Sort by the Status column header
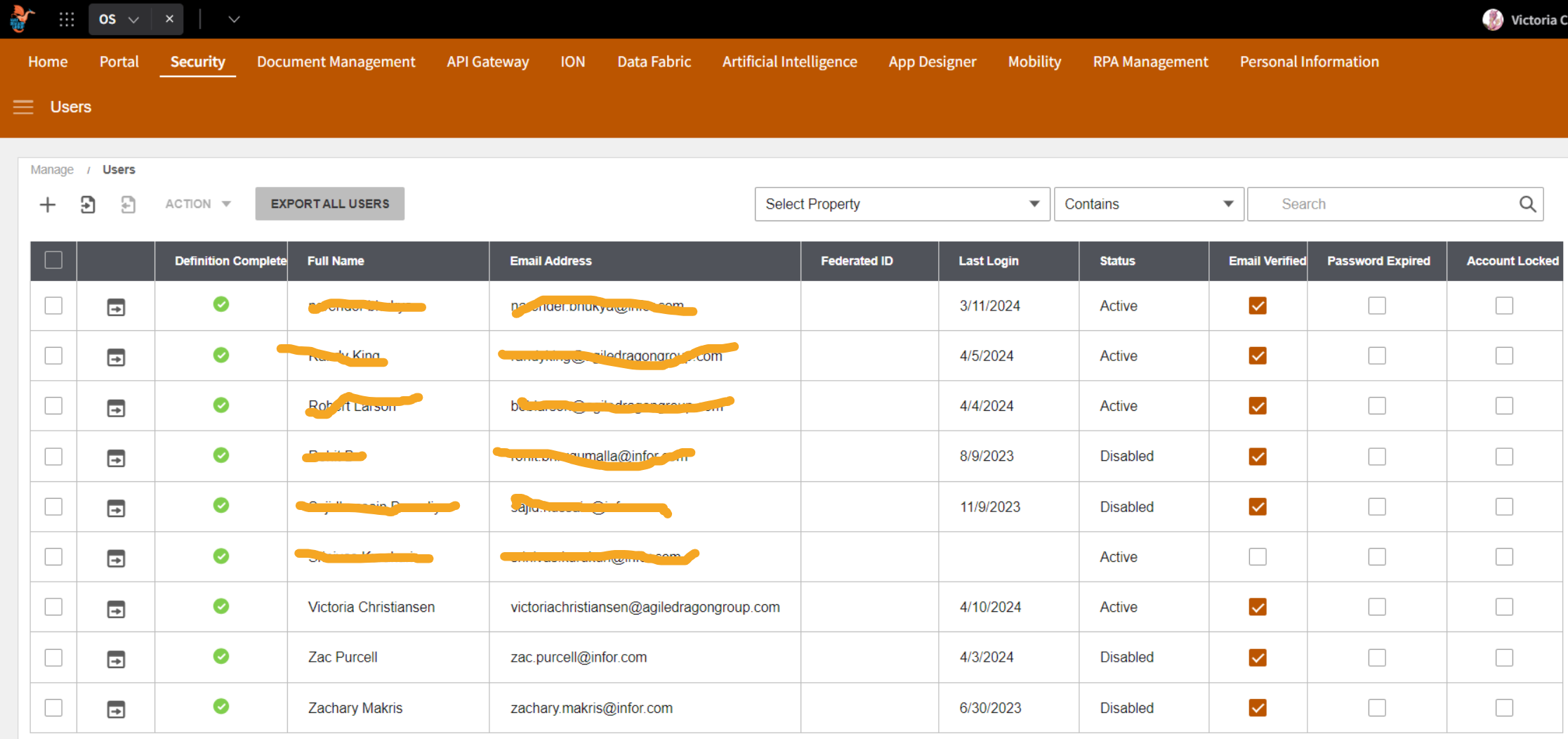The height and width of the screenshot is (739, 1568). pos(1117,261)
